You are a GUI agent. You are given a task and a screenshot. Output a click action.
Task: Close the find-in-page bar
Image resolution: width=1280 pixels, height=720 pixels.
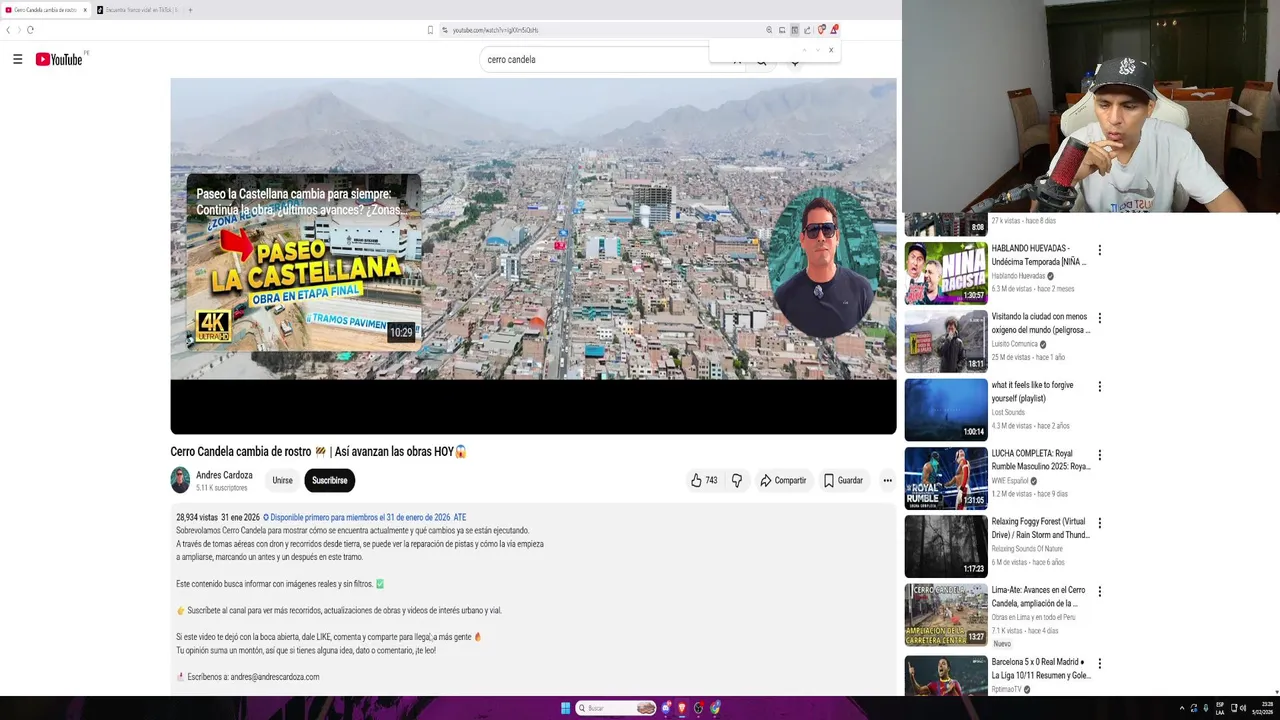830,50
